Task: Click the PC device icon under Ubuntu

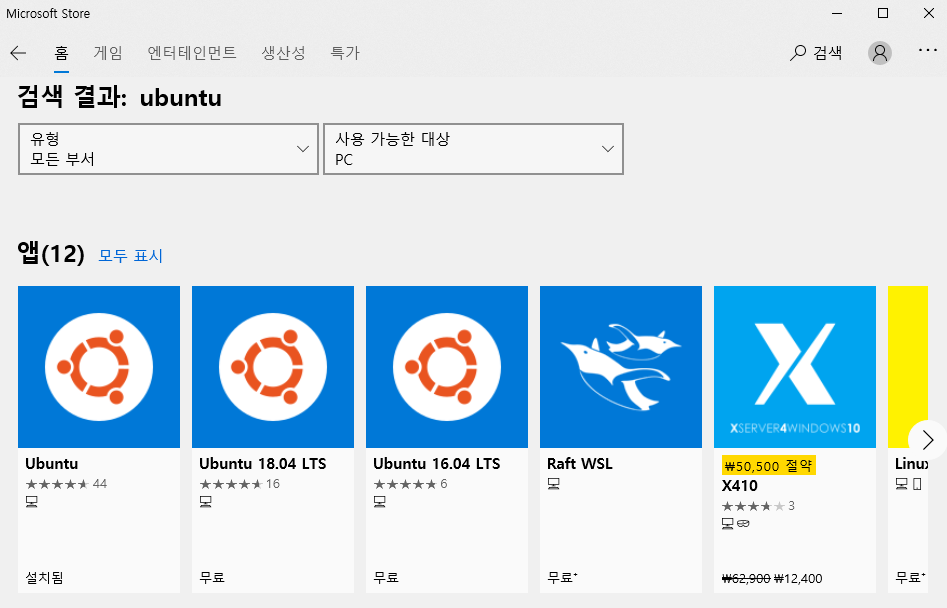Action: [32, 502]
